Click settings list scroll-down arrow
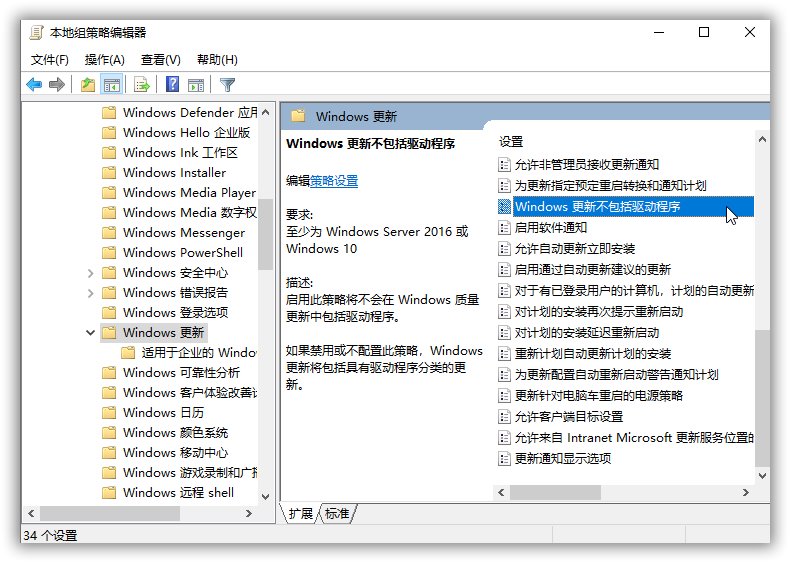The image size is (790, 563). (762, 475)
